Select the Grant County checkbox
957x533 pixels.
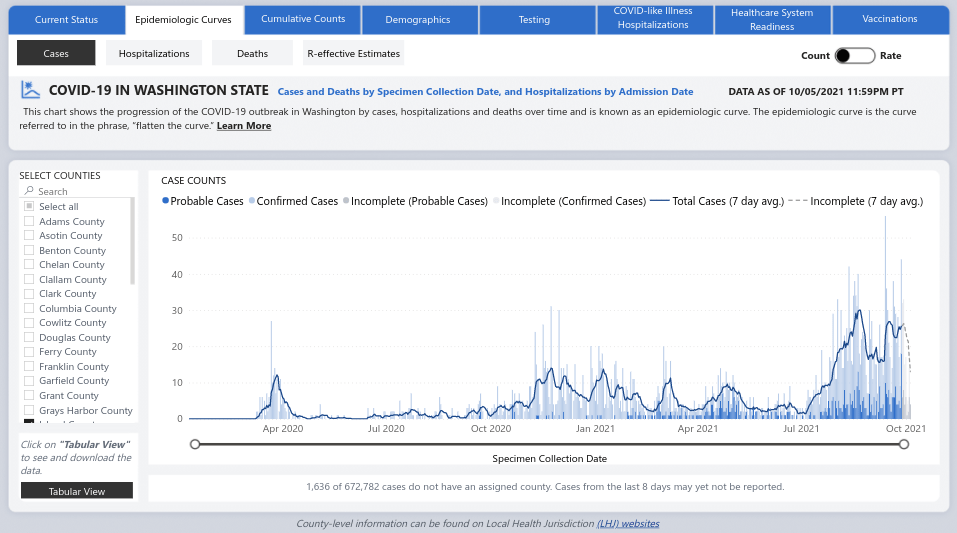tap(29, 396)
